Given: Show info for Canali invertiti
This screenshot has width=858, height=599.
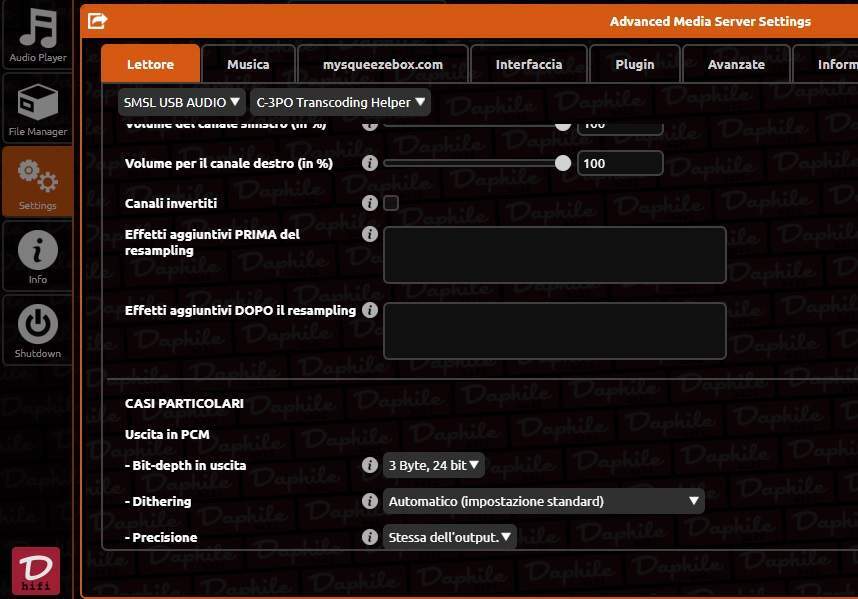Looking at the screenshot, I should pos(370,203).
